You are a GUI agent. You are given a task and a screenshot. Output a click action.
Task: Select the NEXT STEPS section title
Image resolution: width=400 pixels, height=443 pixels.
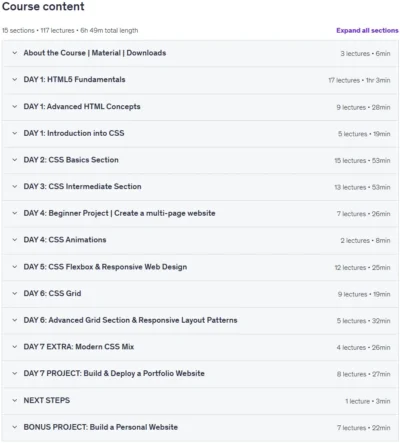[47, 400]
